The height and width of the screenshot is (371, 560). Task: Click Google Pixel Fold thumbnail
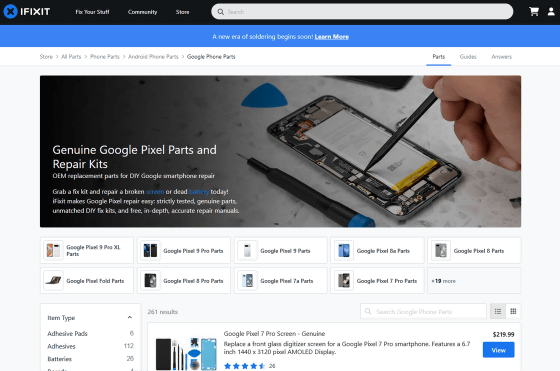tap(53, 281)
